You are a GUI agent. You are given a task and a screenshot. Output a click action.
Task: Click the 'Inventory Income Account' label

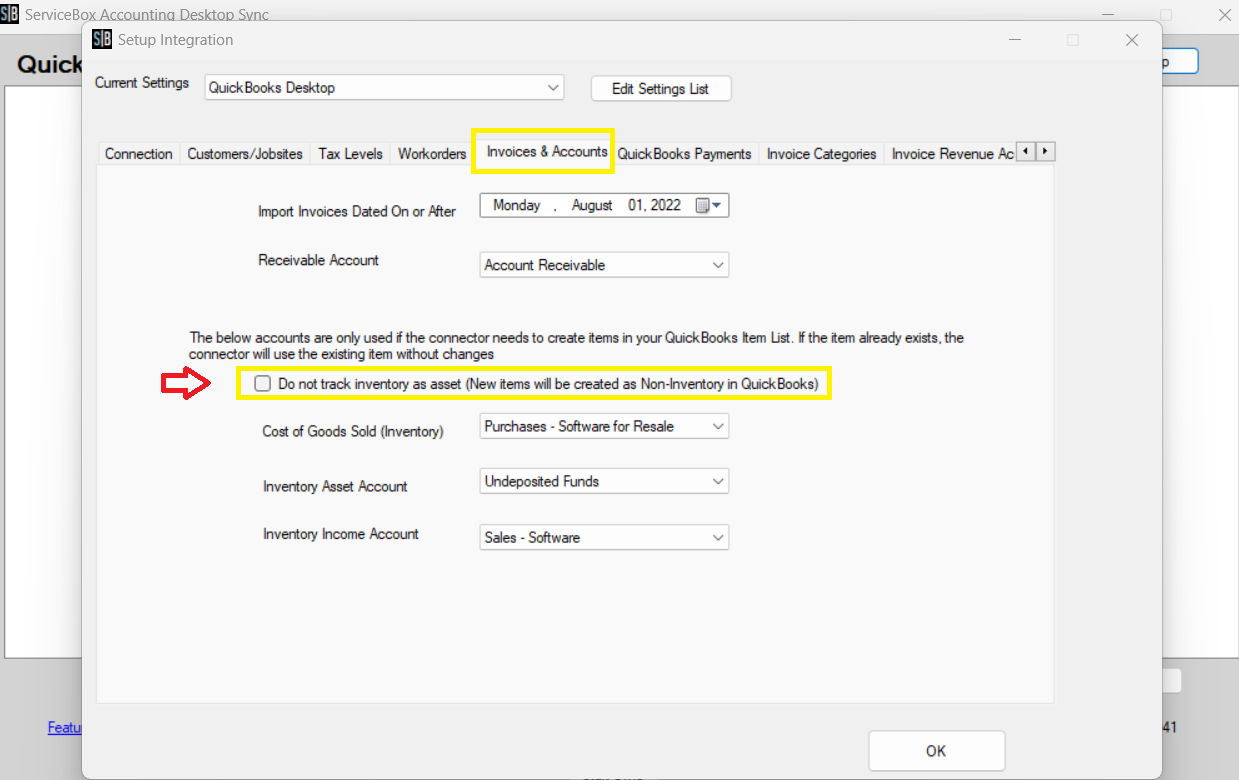click(x=341, y=534)
